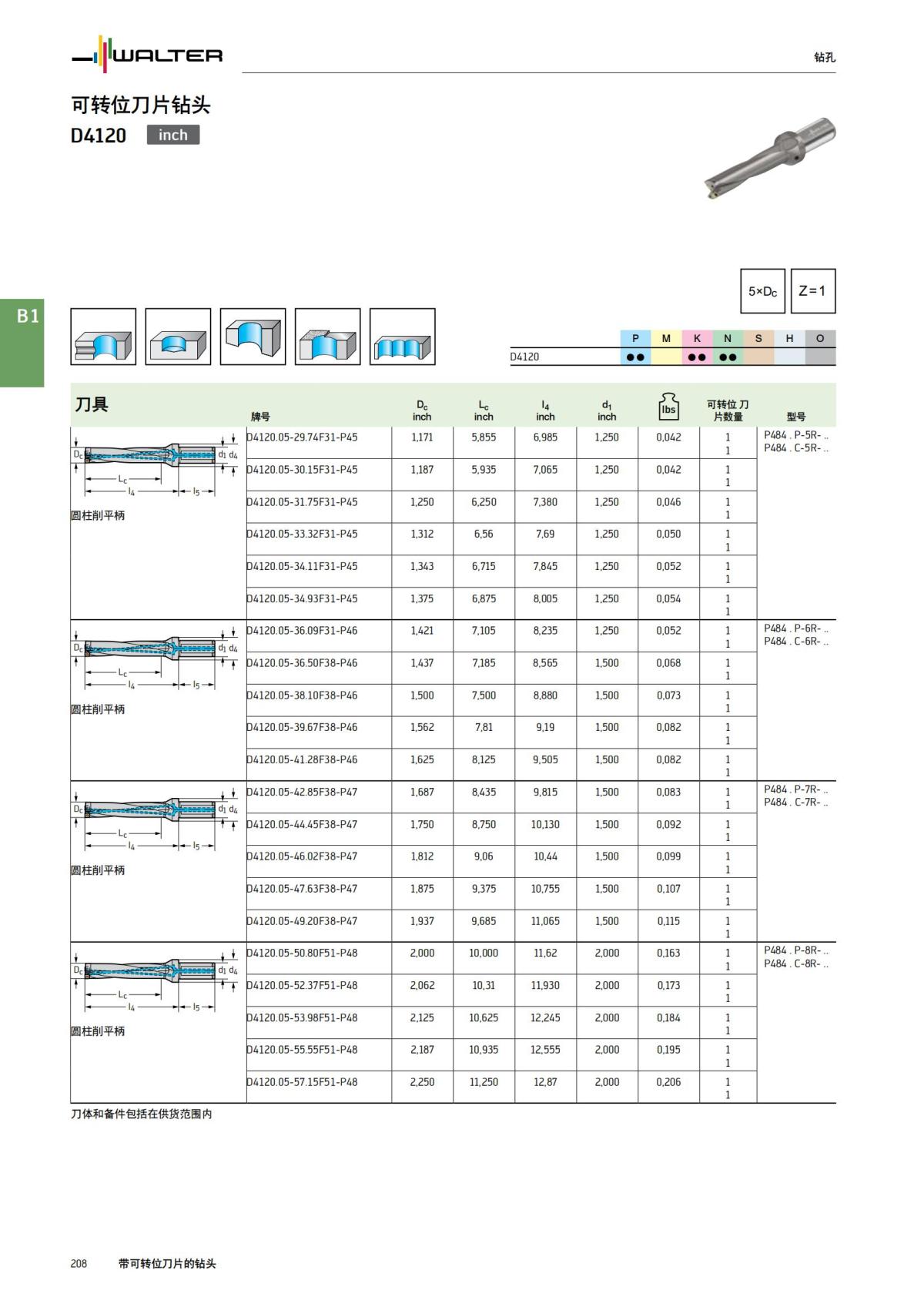This screenshot has height=1307, width=924.
Task: Click insert type P484 . C-8R-
Action: pyautogui.click(x=796, y=964)
